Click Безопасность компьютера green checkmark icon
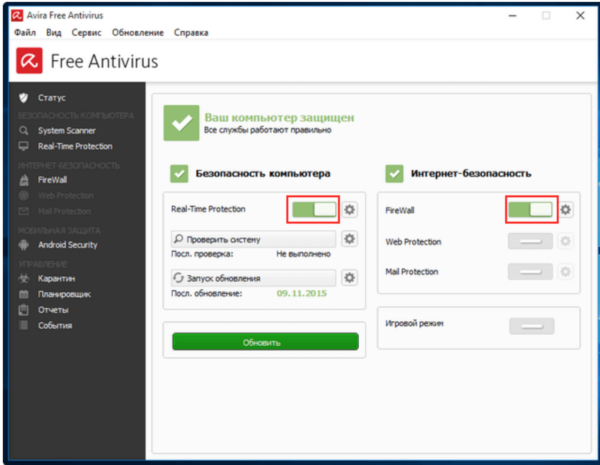The image size is (600, 465). point(179,174)
